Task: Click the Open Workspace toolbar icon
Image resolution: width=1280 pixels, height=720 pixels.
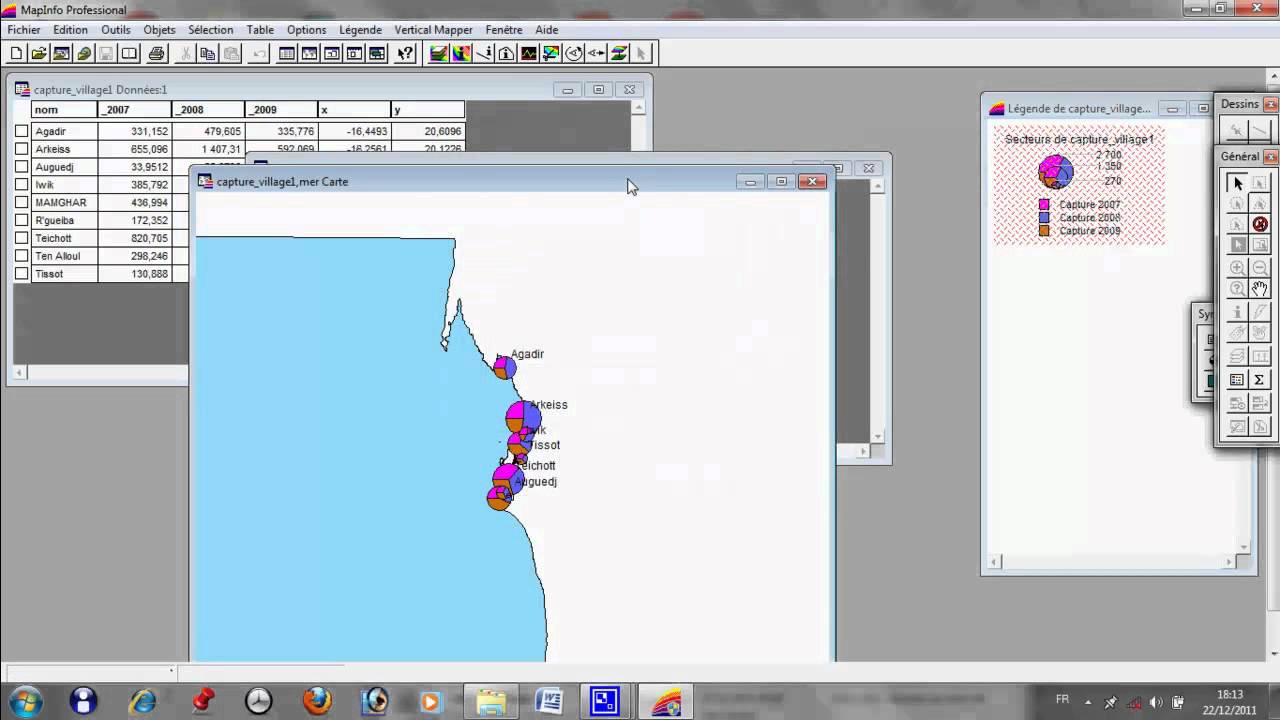Action: tap(61, 54)
